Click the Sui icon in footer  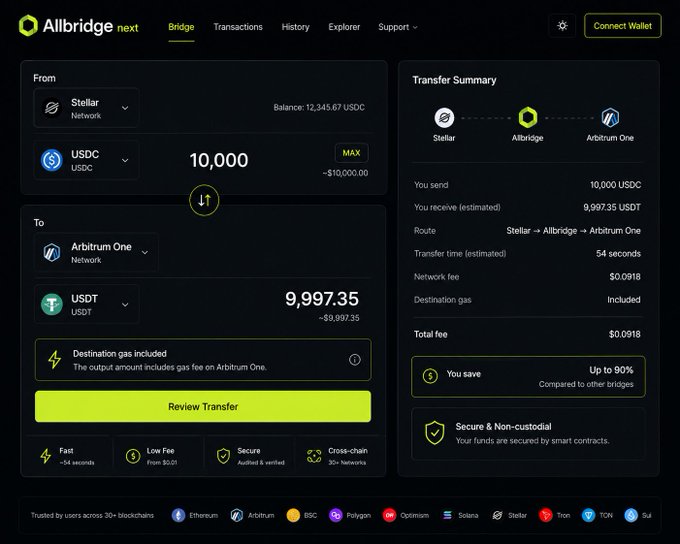click(x=631, y=515)
